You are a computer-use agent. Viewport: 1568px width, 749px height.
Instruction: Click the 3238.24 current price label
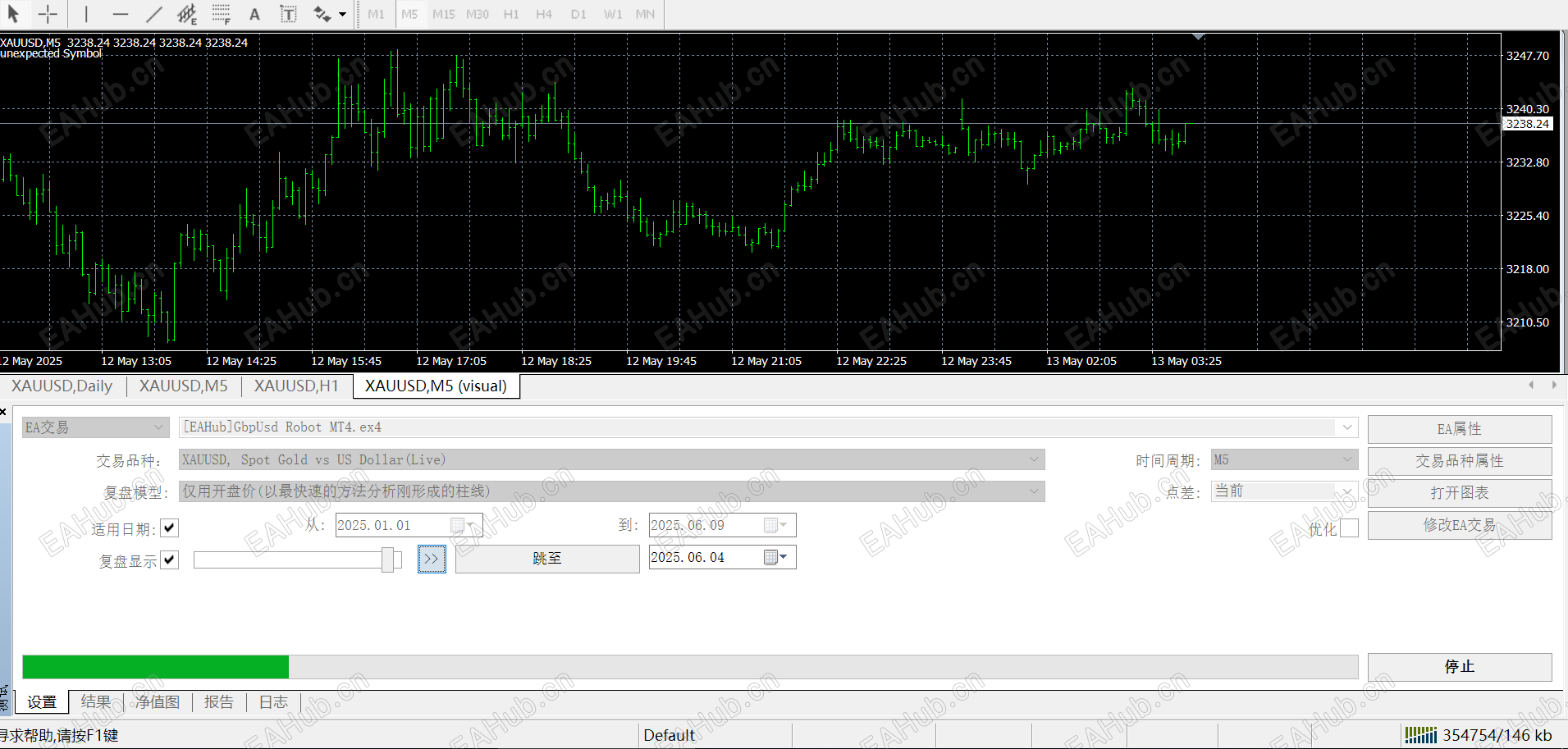pyautogui.click(x=1528, y=124)
